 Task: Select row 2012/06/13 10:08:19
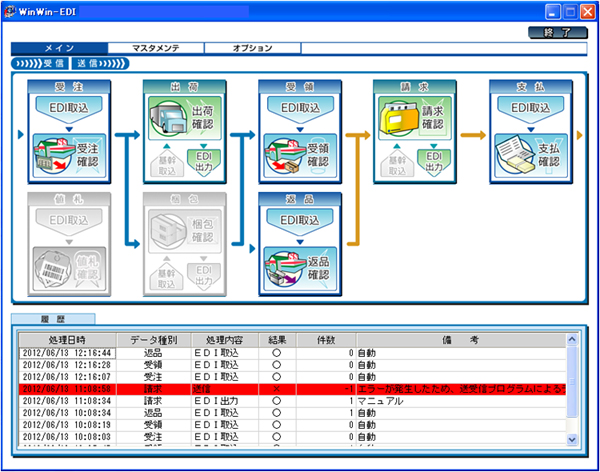pyautogui.click(x=293, y=425)
